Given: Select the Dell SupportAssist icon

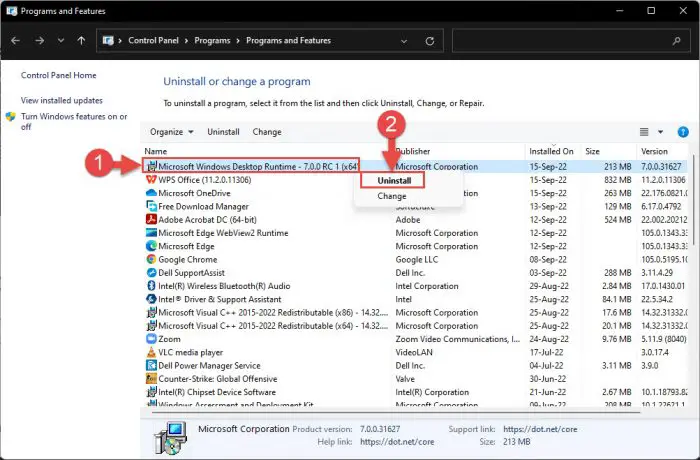Looking at the screenshot, I should click(x=151, y=272).
